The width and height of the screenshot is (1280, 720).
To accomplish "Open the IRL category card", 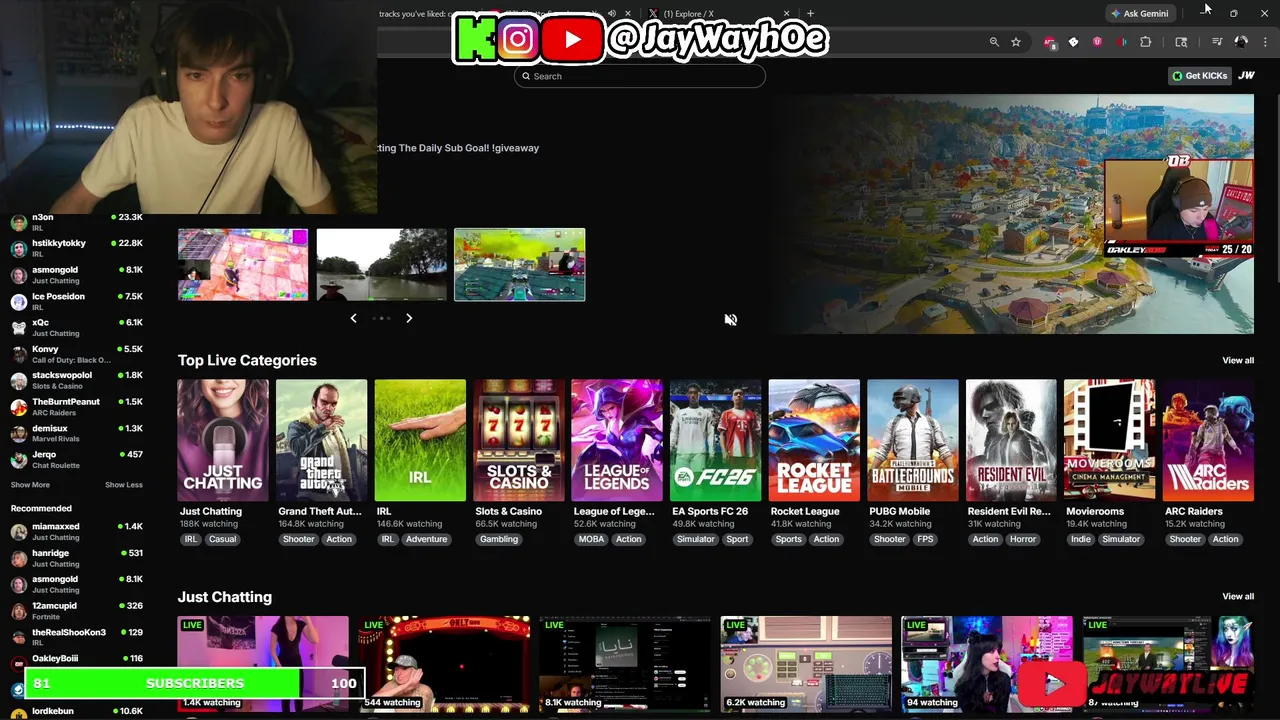I will tap(420, 440).
